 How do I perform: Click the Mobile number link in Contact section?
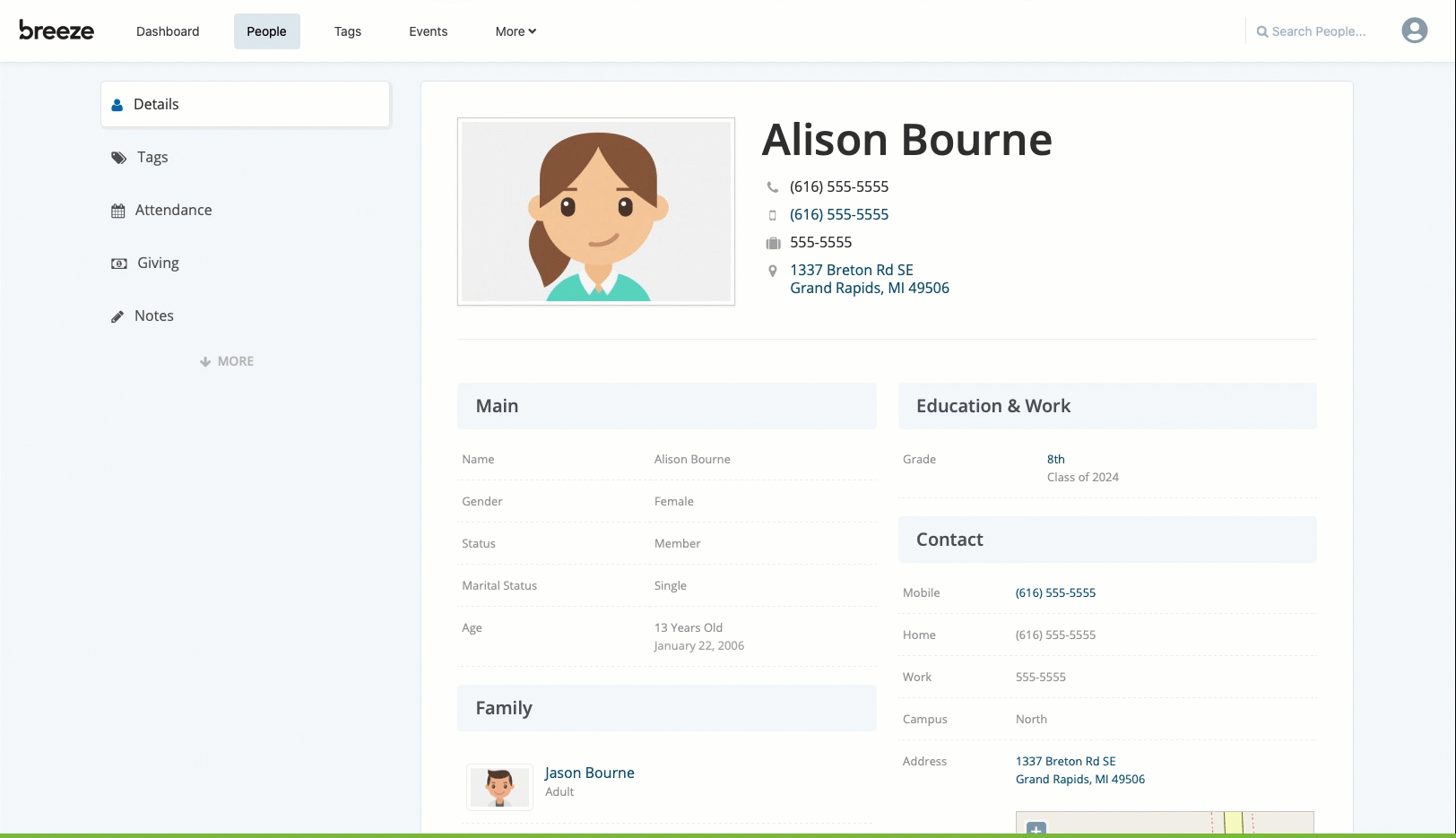click(1055, 592)
